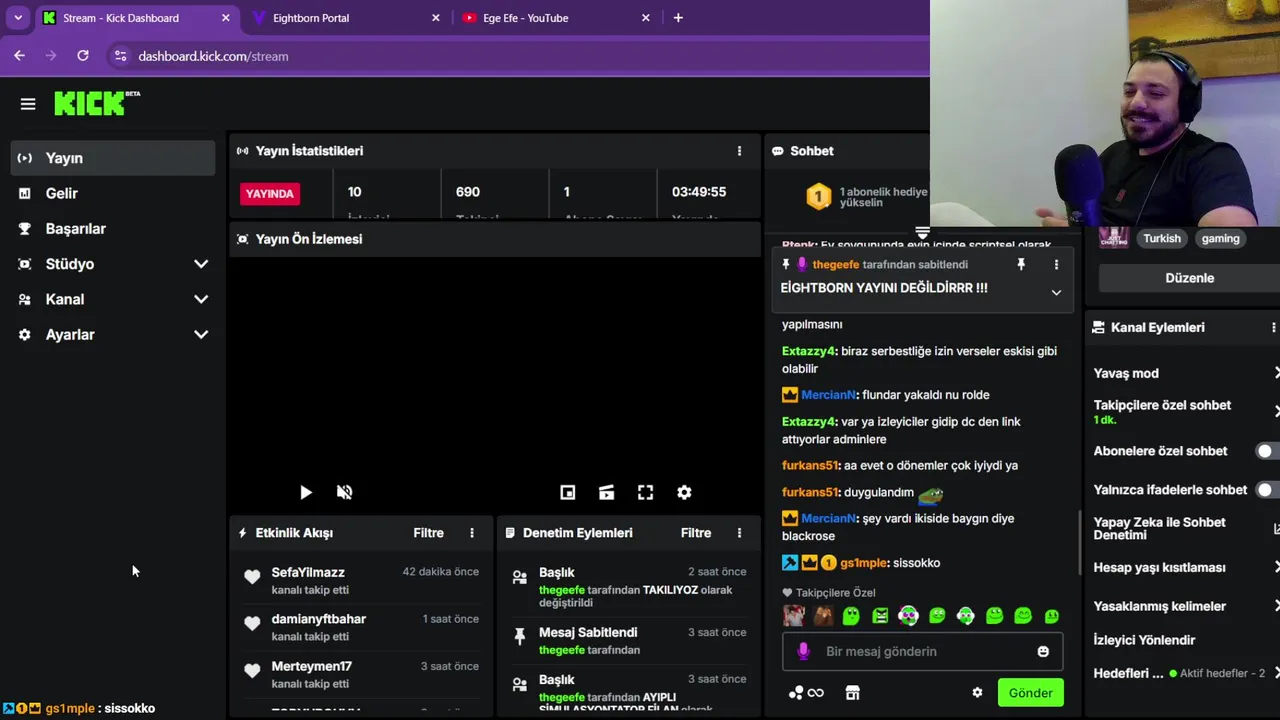Click the purple microphone icon in chat input
This screenshot has width=1280, height=720.
click(x=803, y=651)
